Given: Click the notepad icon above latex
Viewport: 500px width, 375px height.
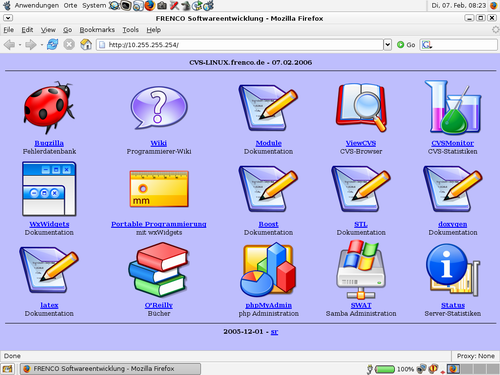Looking at the screenshot, I should [49, 270].
